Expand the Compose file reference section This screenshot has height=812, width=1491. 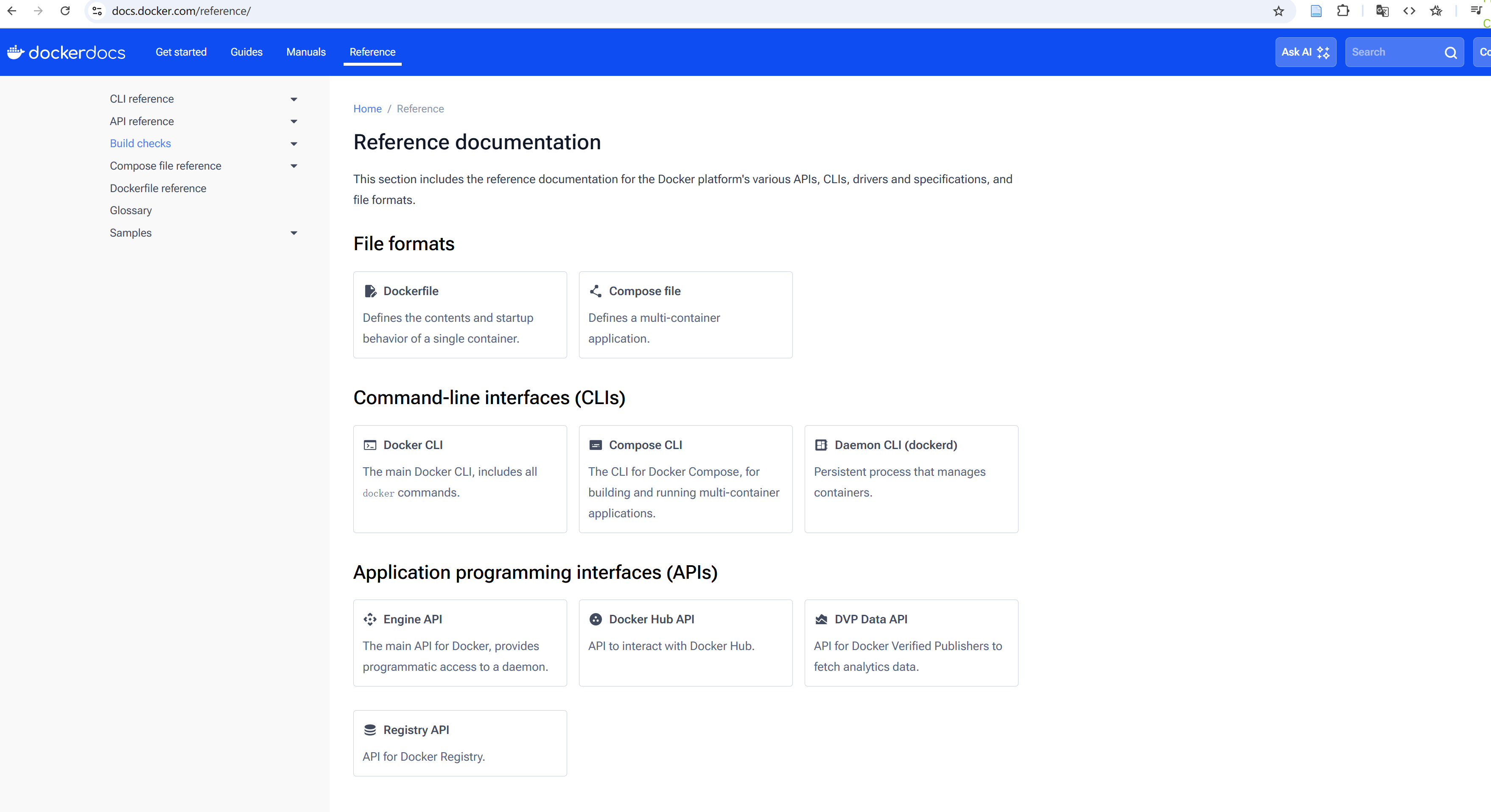[294, 166]
